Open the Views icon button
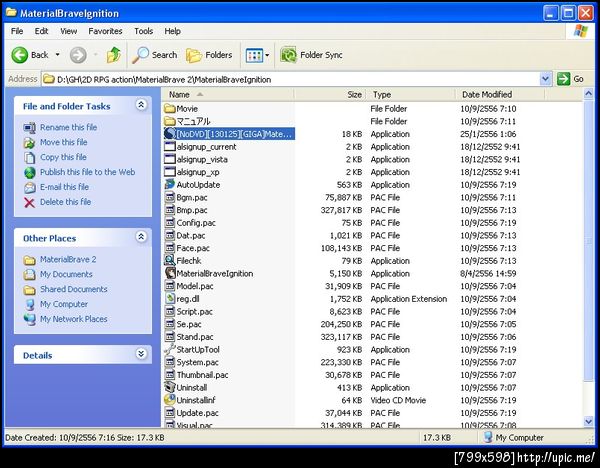600x468 pixels. click(x=254, y=55)
